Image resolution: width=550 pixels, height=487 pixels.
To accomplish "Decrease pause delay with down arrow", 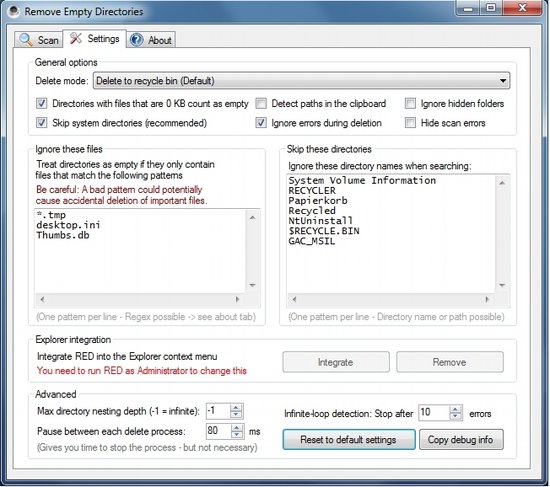I will pos(237,434).
